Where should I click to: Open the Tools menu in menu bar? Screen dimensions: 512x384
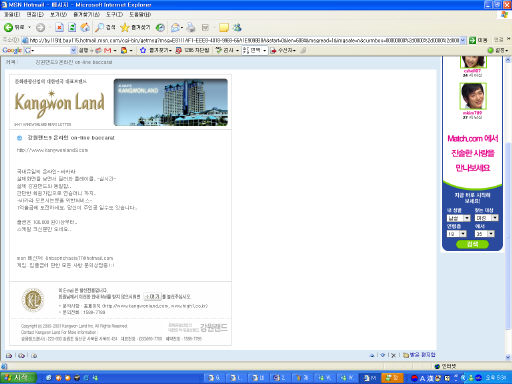tap(114, 15)
